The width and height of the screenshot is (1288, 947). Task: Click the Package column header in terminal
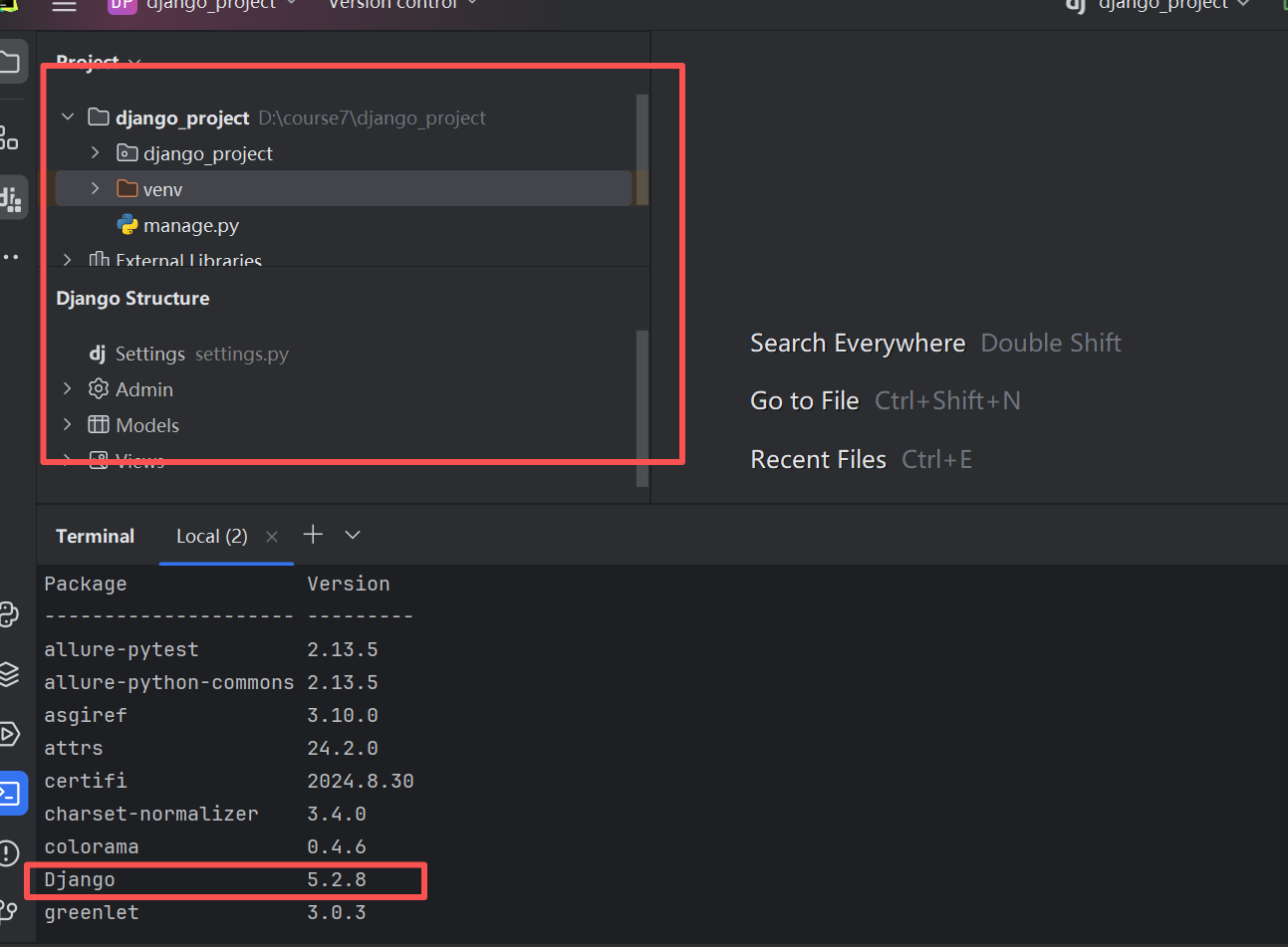click(x=86, y=584)
